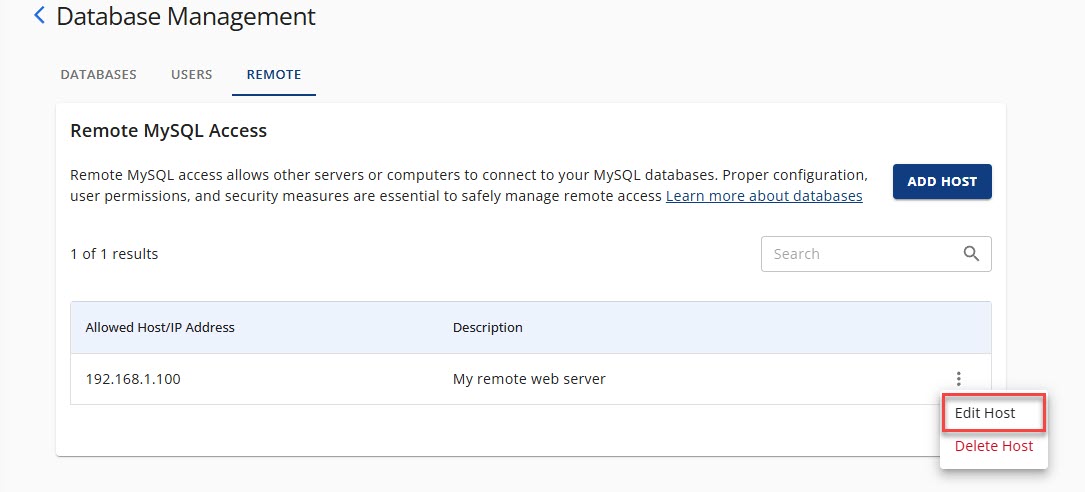Click the magnifier icon in Search box
1085x492 pixels.
pyautogui.click(x=971, y=254)
